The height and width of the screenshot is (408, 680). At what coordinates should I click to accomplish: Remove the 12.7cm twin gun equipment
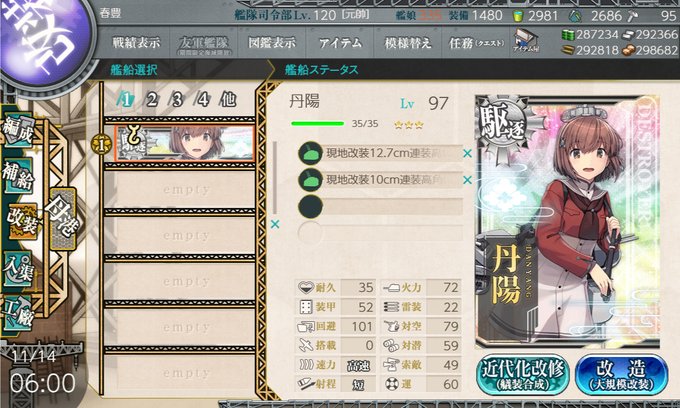pos(467,153)
